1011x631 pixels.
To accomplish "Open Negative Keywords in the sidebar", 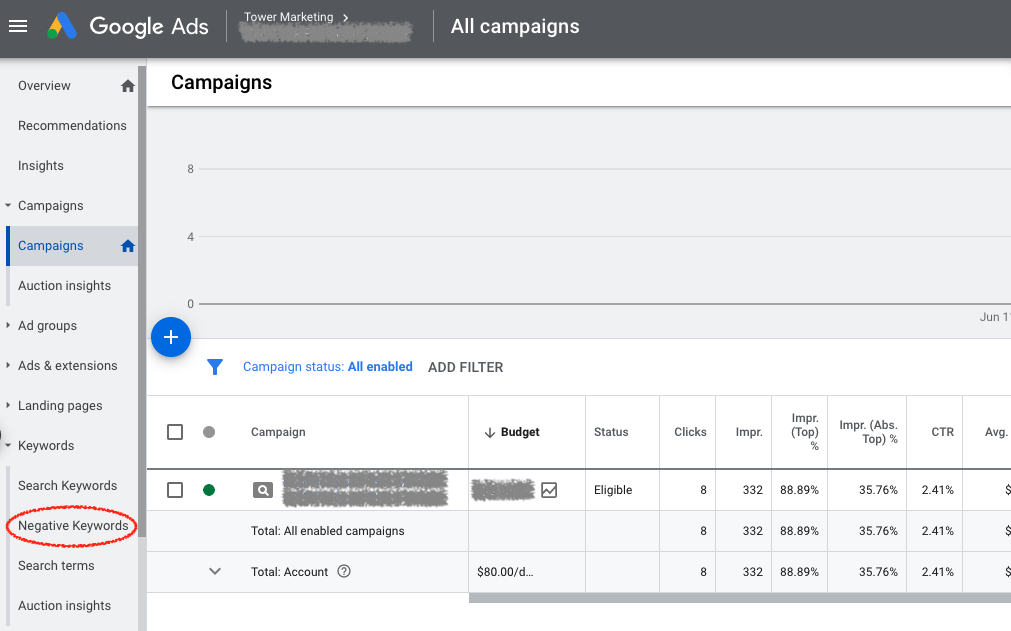I will pos(73,526).
